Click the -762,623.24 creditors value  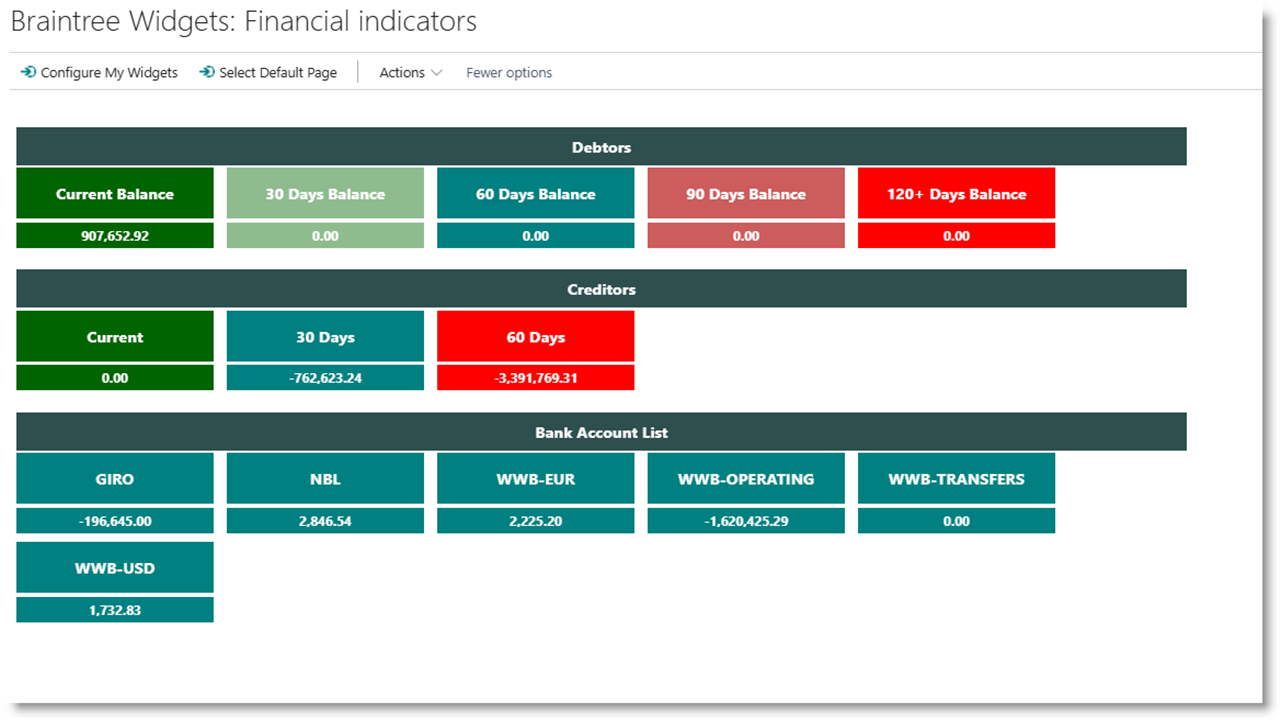click(325, 378)
